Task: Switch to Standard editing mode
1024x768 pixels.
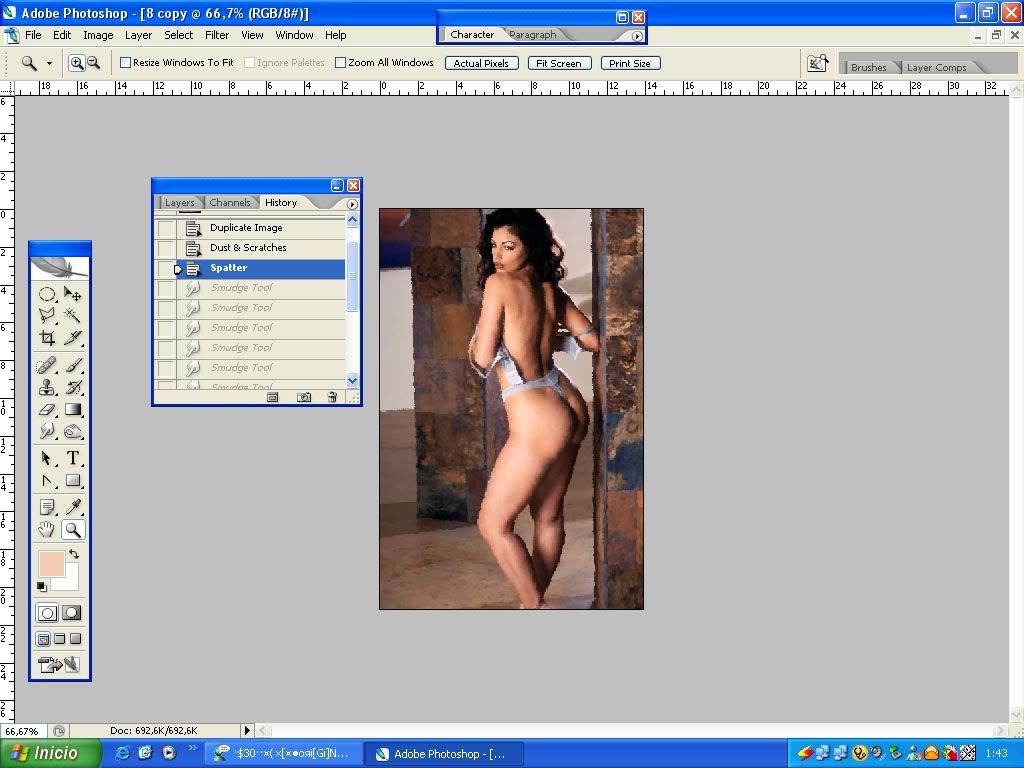Action: [x=47, y=613]
